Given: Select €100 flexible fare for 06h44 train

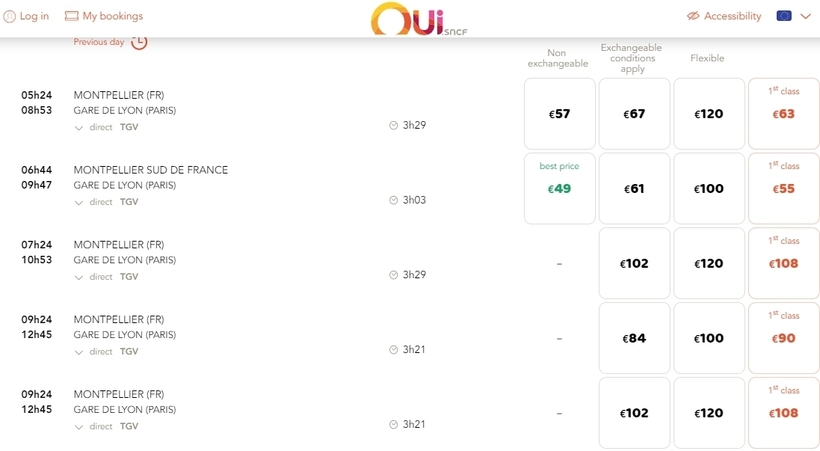Looking at the screenshot, I should point(708,188).
